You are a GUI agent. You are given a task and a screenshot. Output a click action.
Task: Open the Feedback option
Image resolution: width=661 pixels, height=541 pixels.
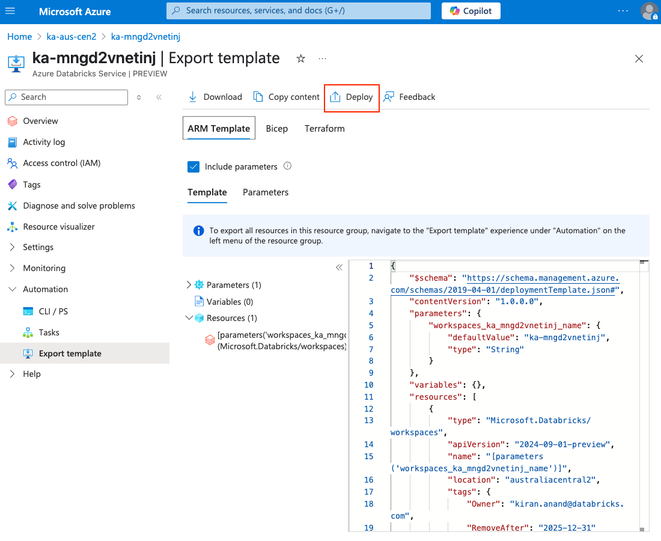[x=409, y=97]
